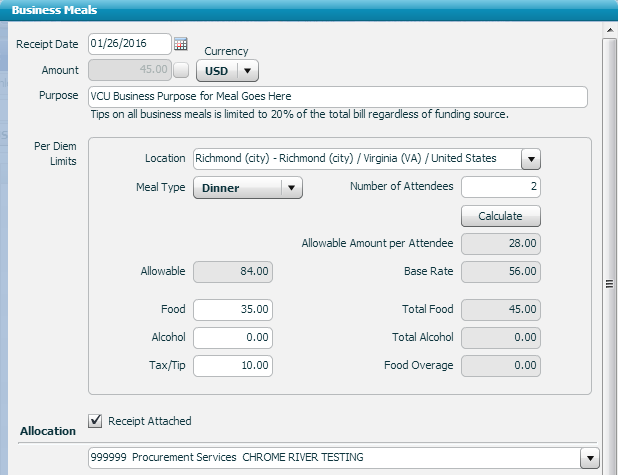Click the Total Alcohol value 0.00
The width and height of the screenshot is (618, 475).
(501, 338)
